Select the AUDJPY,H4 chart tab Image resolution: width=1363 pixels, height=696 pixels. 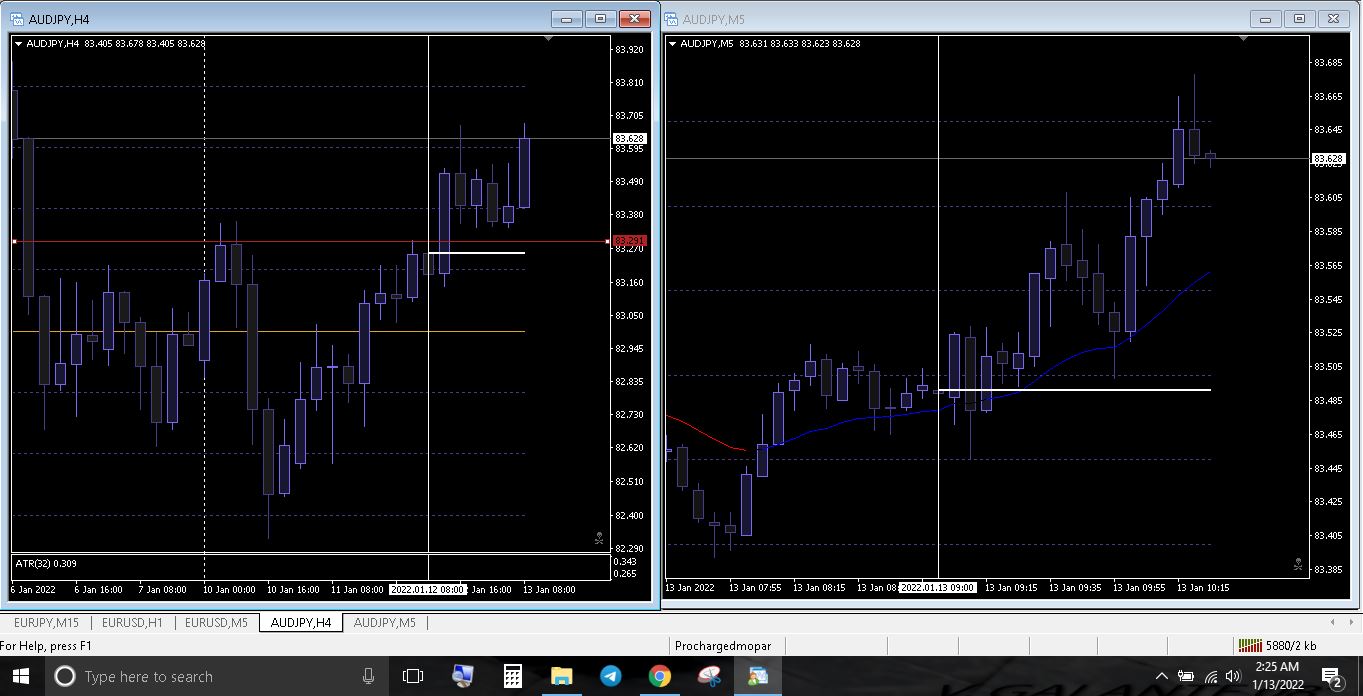(301, 622)
